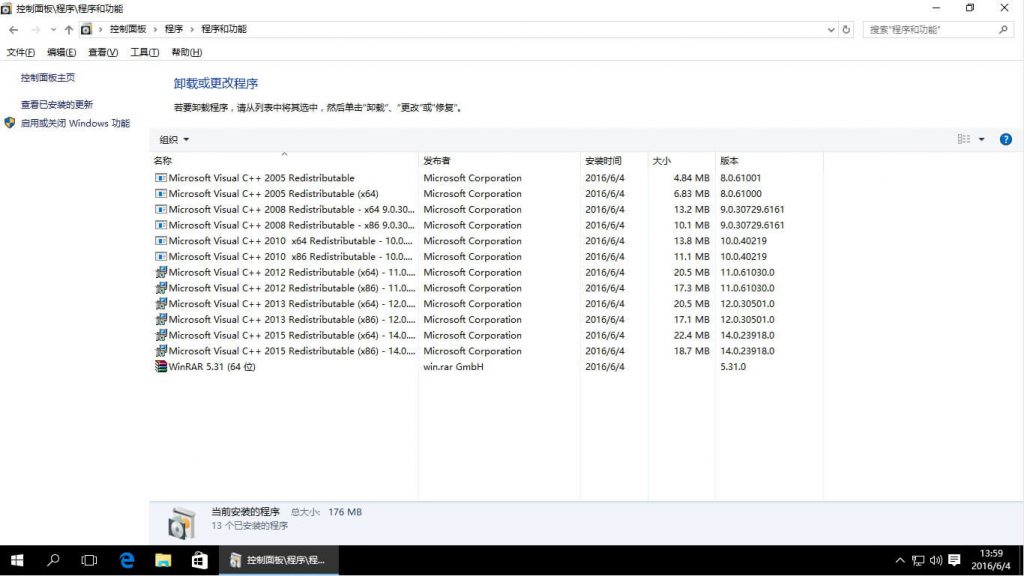This screenshot has height=576, width=1024.
Task: Click the Visual C++ 2013 (x64) icon
Action: (161, 304)
